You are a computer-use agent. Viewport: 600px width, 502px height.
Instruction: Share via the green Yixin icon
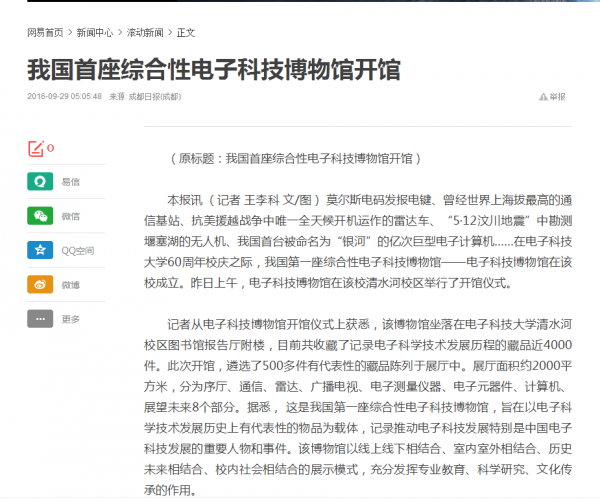[40, 181]
